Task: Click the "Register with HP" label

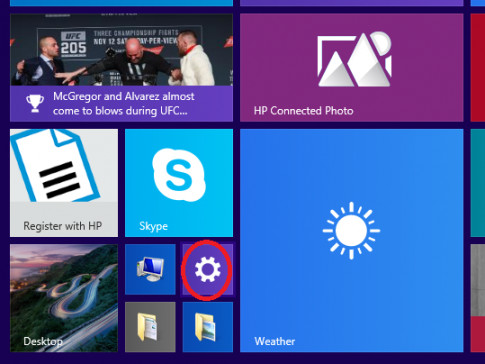Action: 62,226
